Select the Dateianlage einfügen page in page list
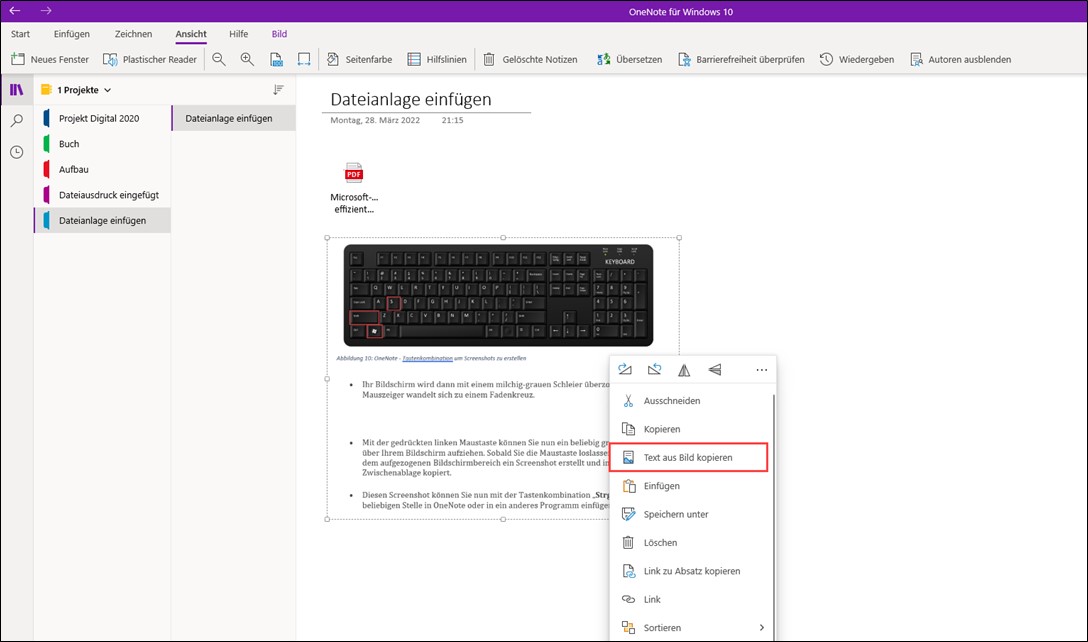1088x642 pixels. pos(234,119)
